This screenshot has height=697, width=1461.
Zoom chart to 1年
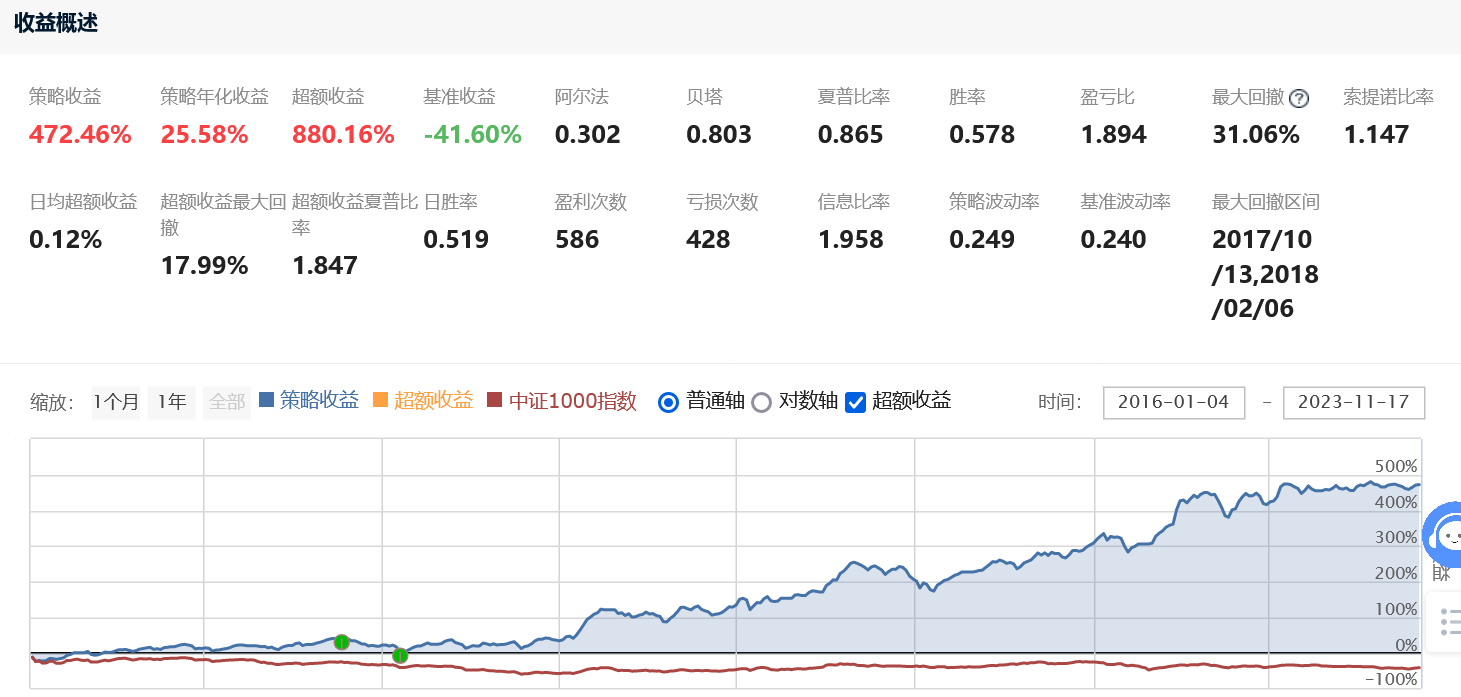tap(171, 402)
